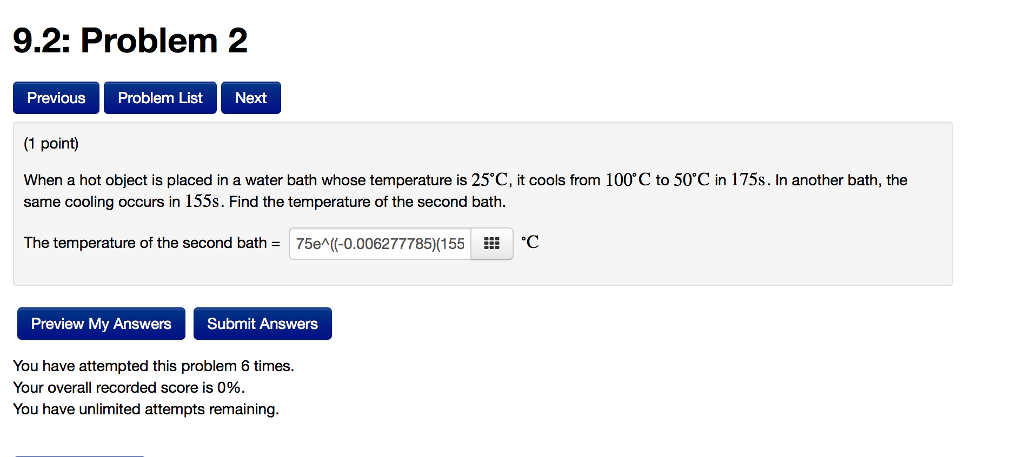
Task: Click the 25°C bath temperature value
Action: coord(490,180)
